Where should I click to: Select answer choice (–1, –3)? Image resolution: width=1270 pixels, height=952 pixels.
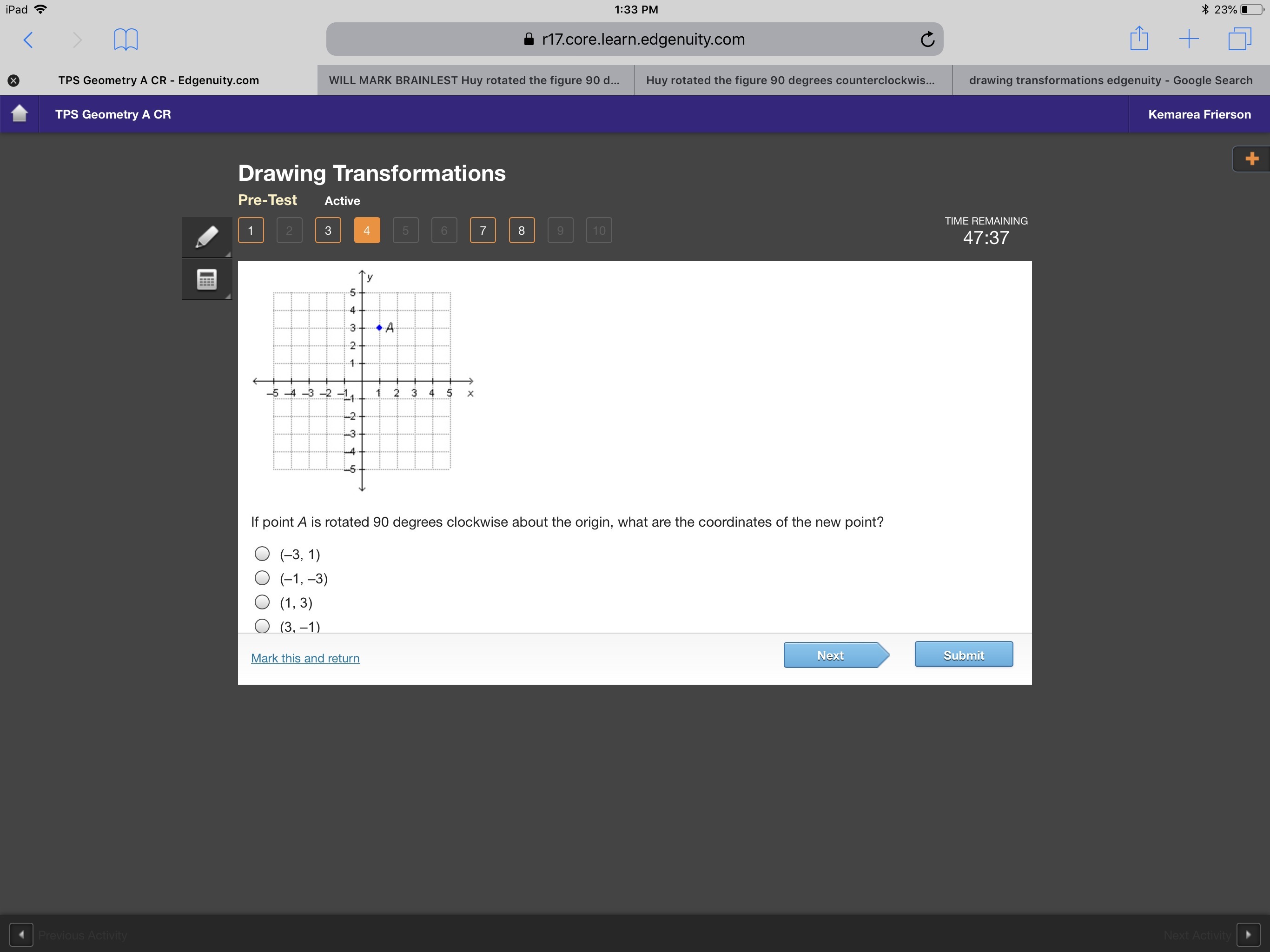[262, 578]
